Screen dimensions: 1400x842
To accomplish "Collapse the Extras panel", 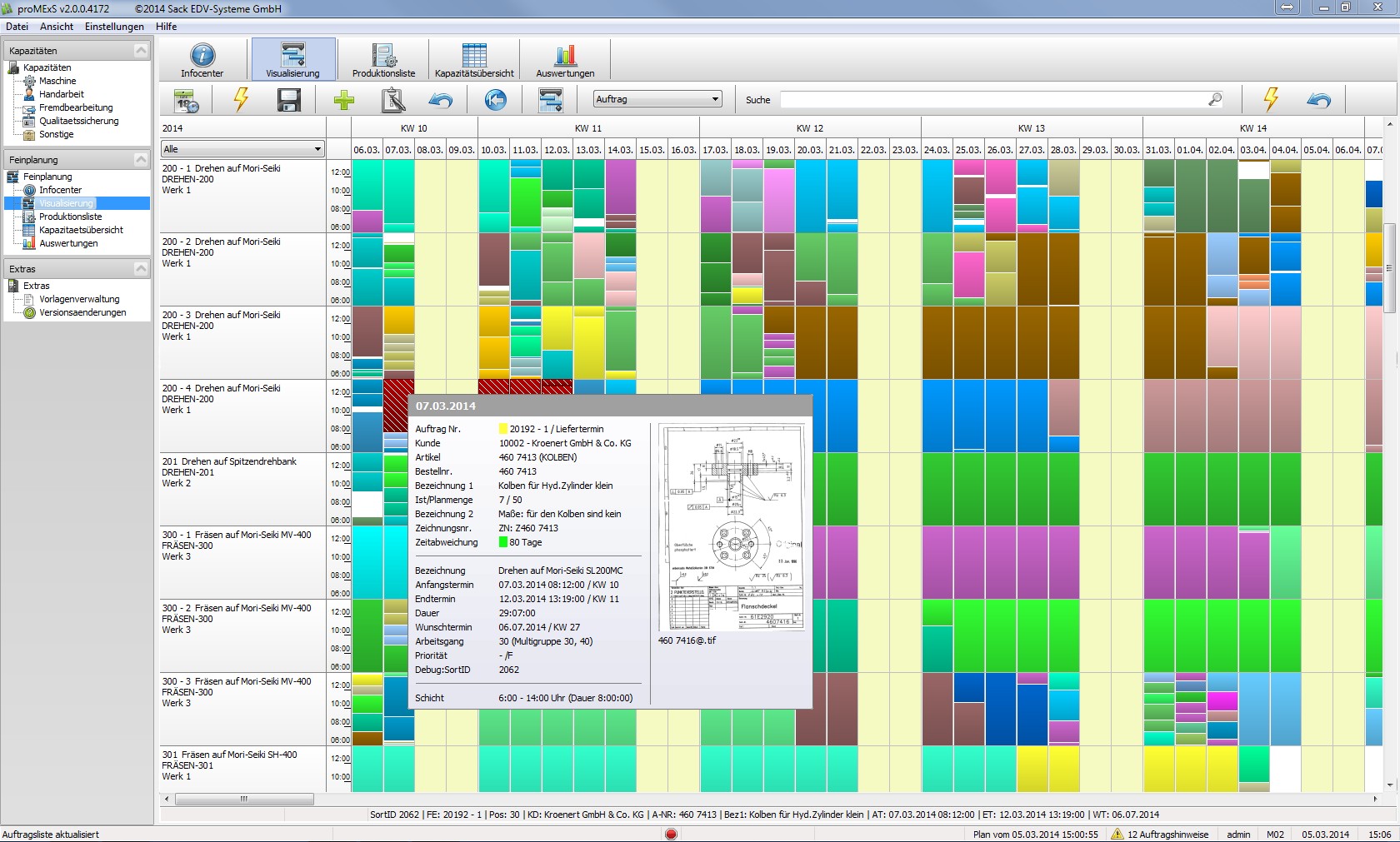I will [141, 268].
